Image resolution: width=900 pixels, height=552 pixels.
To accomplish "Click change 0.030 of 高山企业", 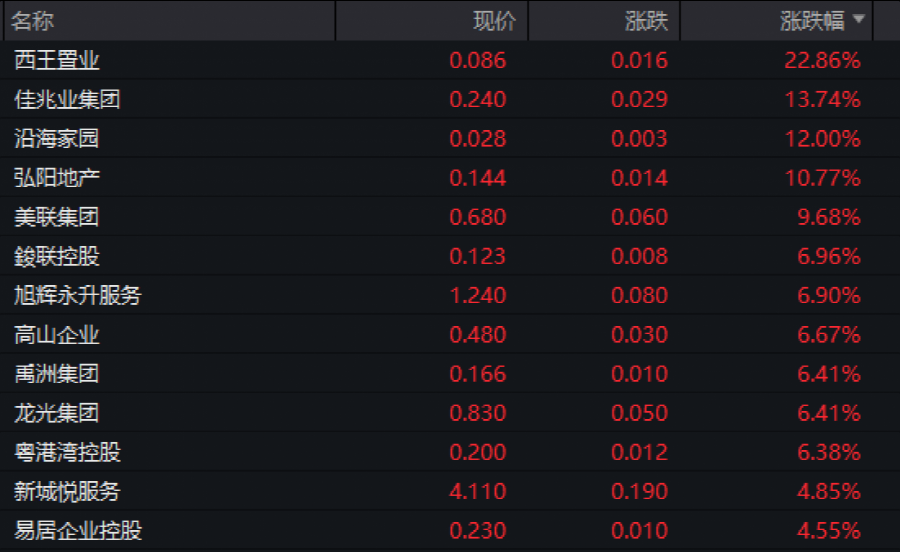I will (639, 335).
